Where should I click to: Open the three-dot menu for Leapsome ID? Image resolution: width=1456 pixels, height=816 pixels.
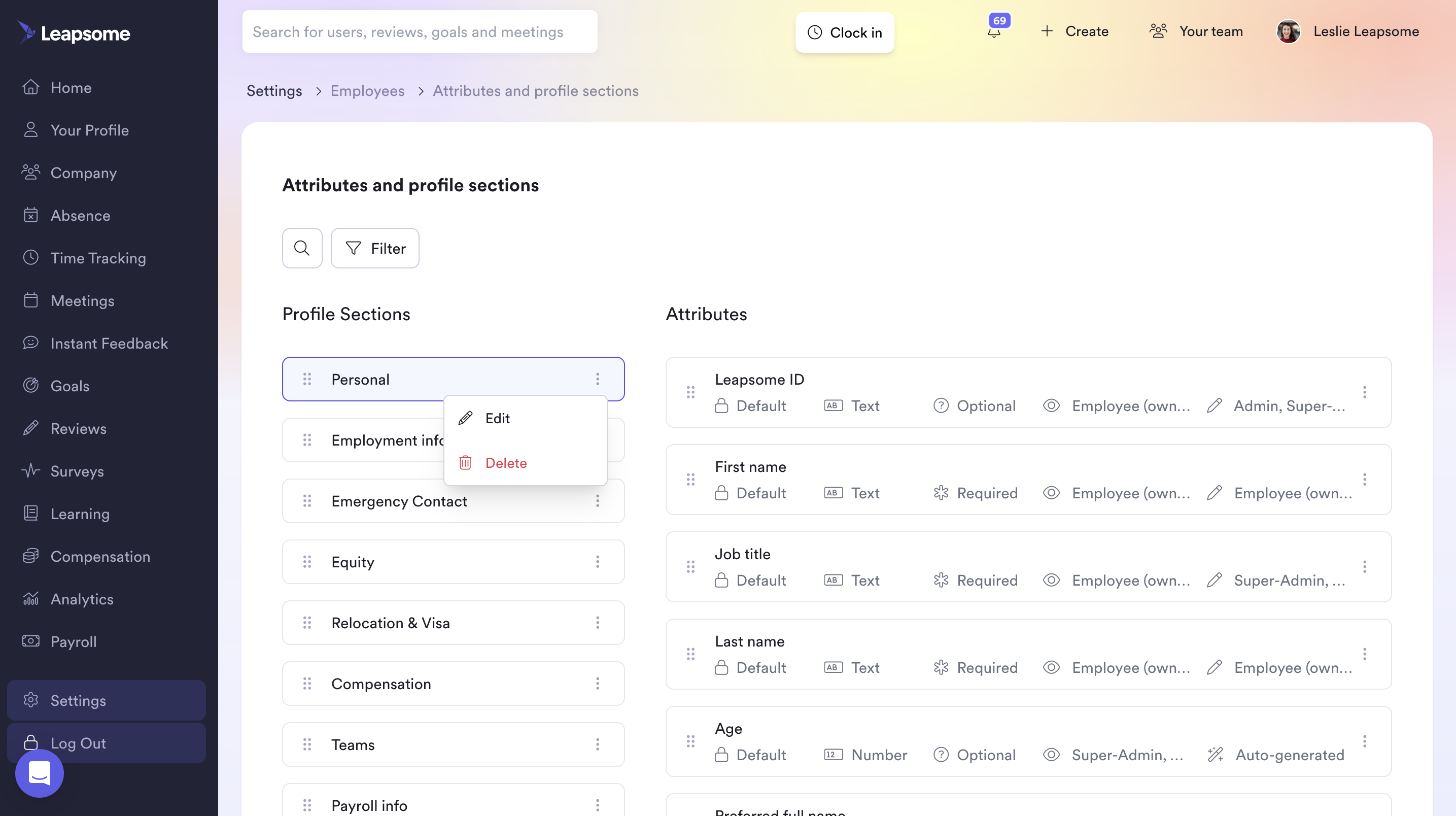tap(1365, 392)
